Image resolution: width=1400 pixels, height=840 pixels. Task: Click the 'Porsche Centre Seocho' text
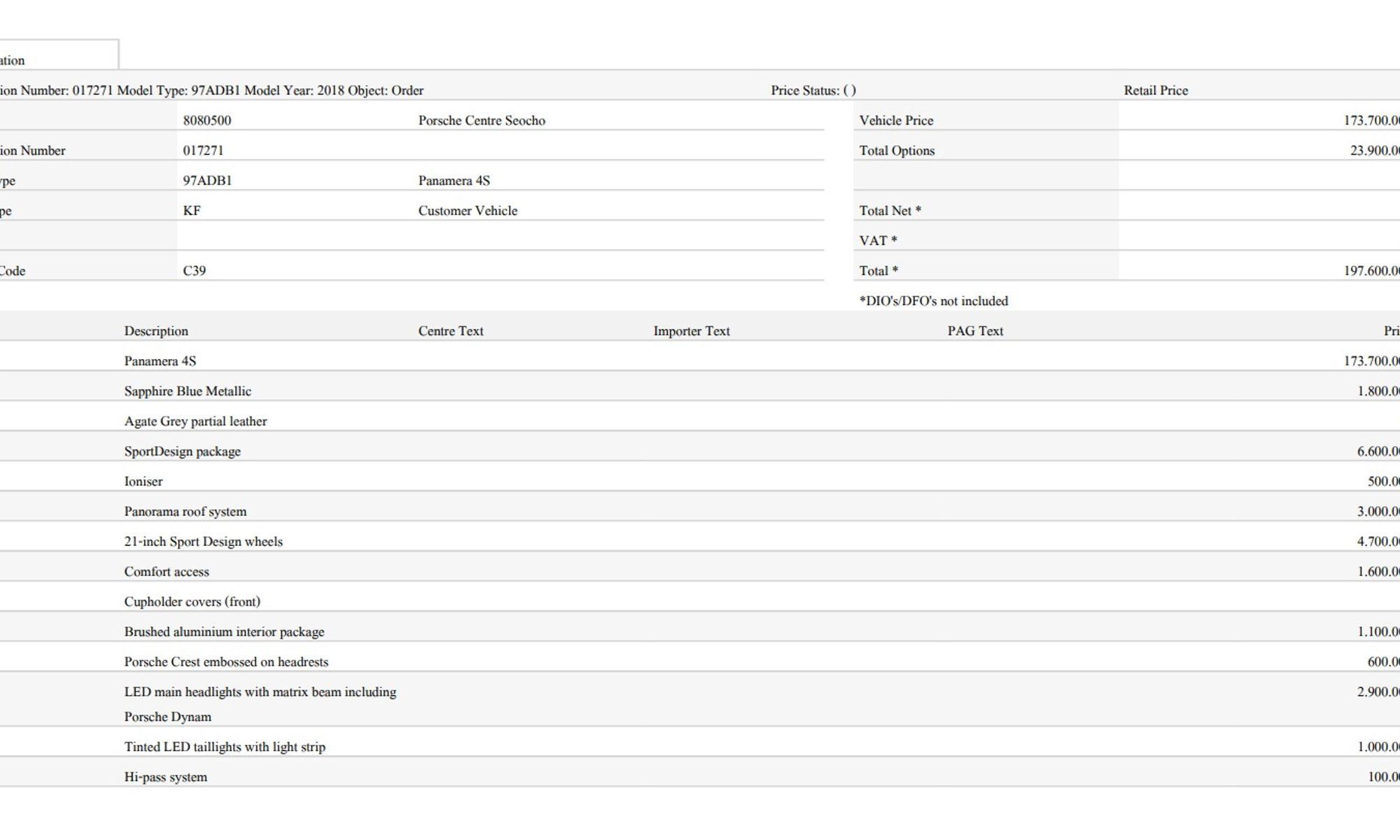coord(482,120)
